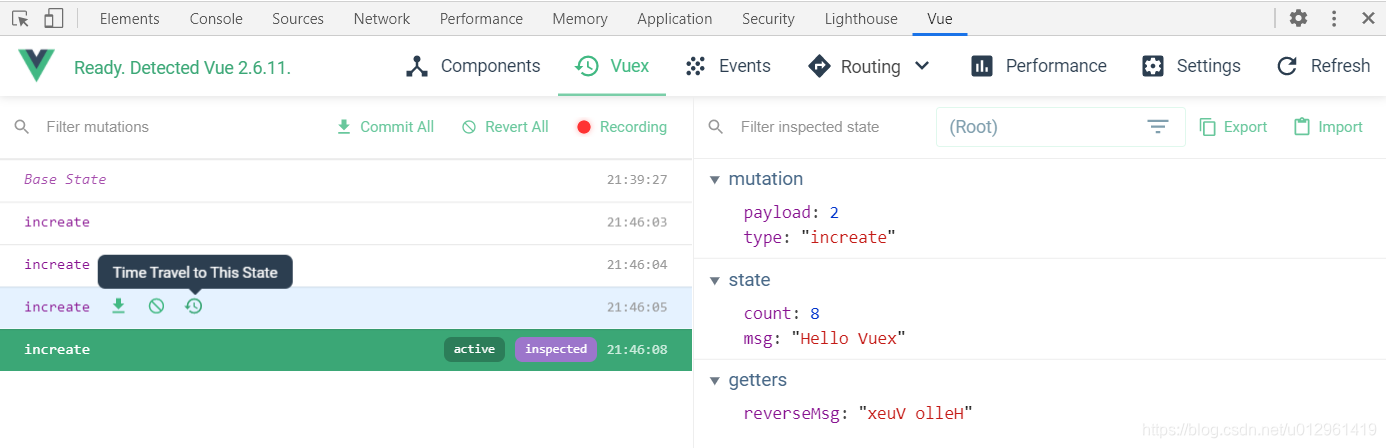This screenshot has height=448, width=1386.
Task: Open the Vuex panel
Action: pyautogui.click(x=612, y=66)
